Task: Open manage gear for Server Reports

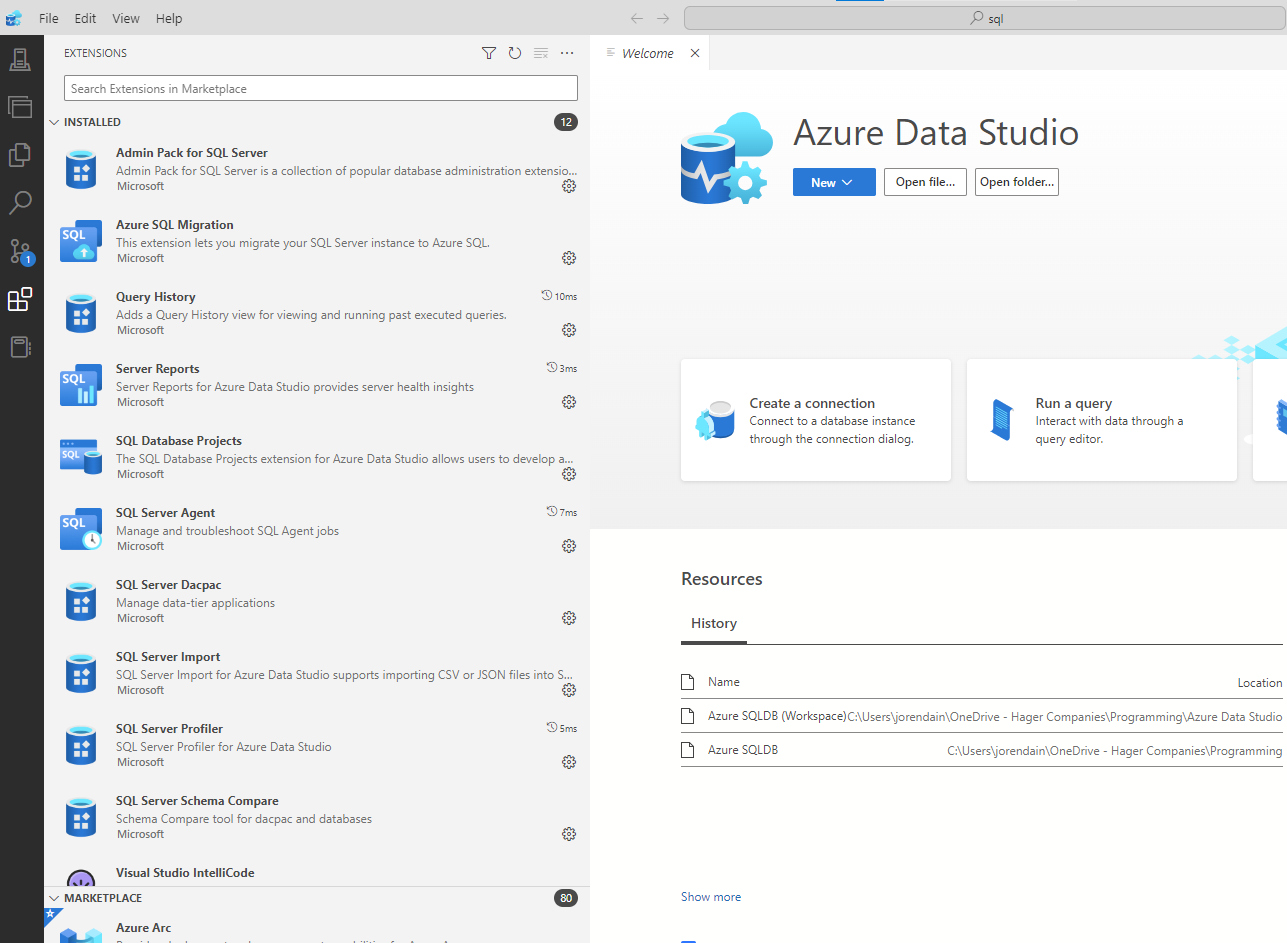Action: pos(569,402)
